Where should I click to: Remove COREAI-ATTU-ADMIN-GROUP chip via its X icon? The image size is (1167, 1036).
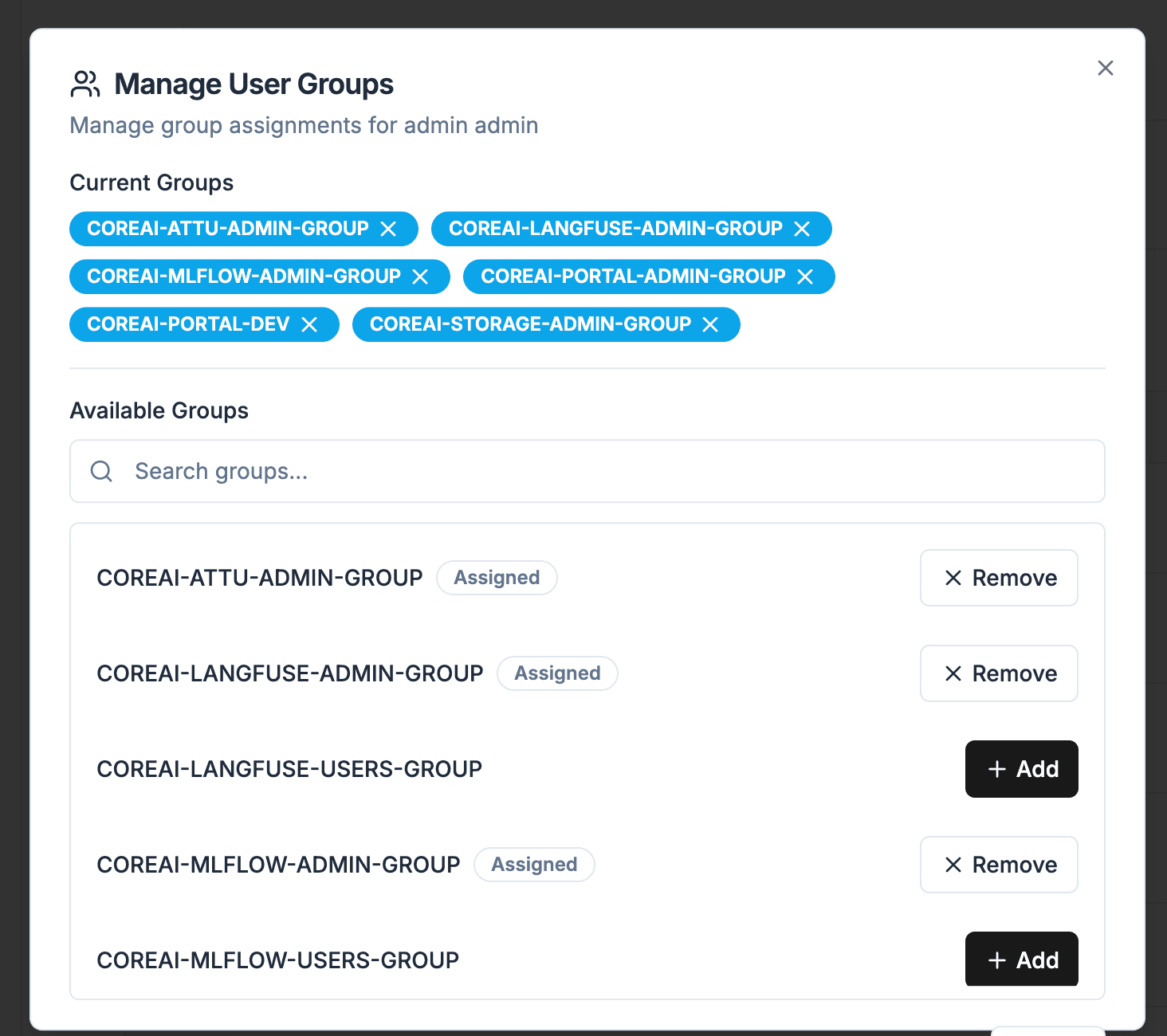(x=388, y=230)
